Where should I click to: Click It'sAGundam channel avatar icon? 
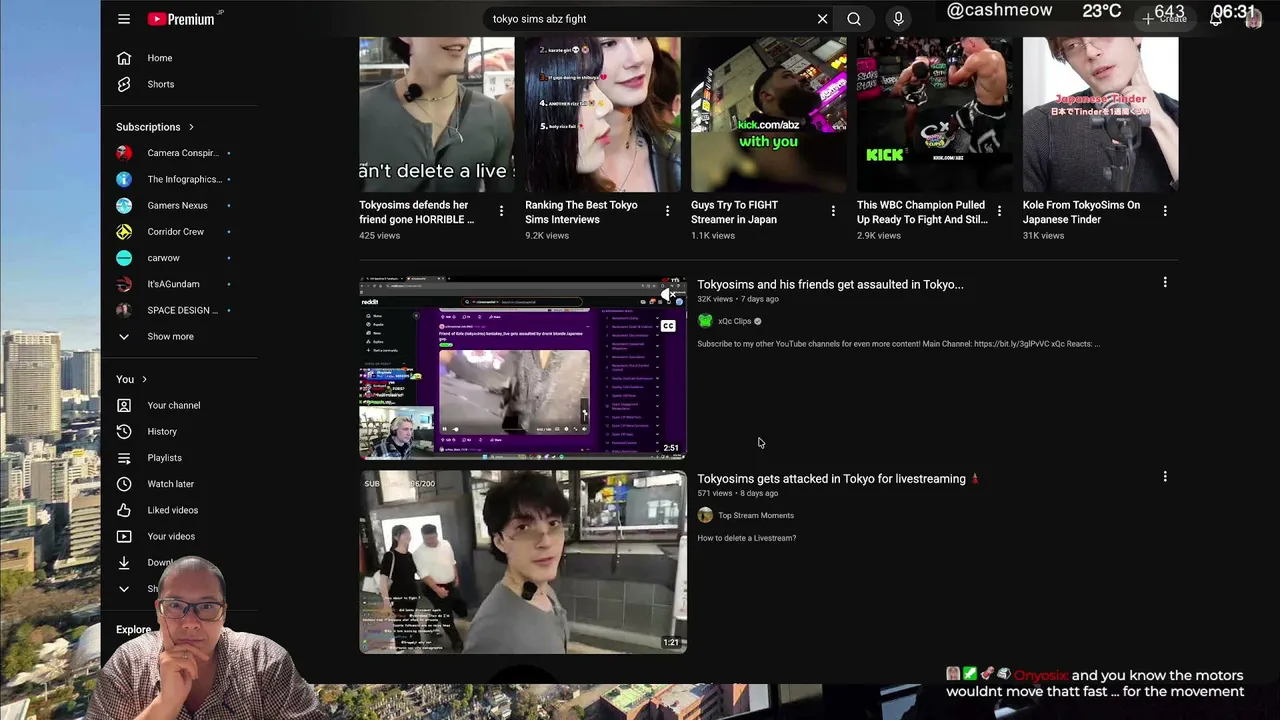point(124,284)
